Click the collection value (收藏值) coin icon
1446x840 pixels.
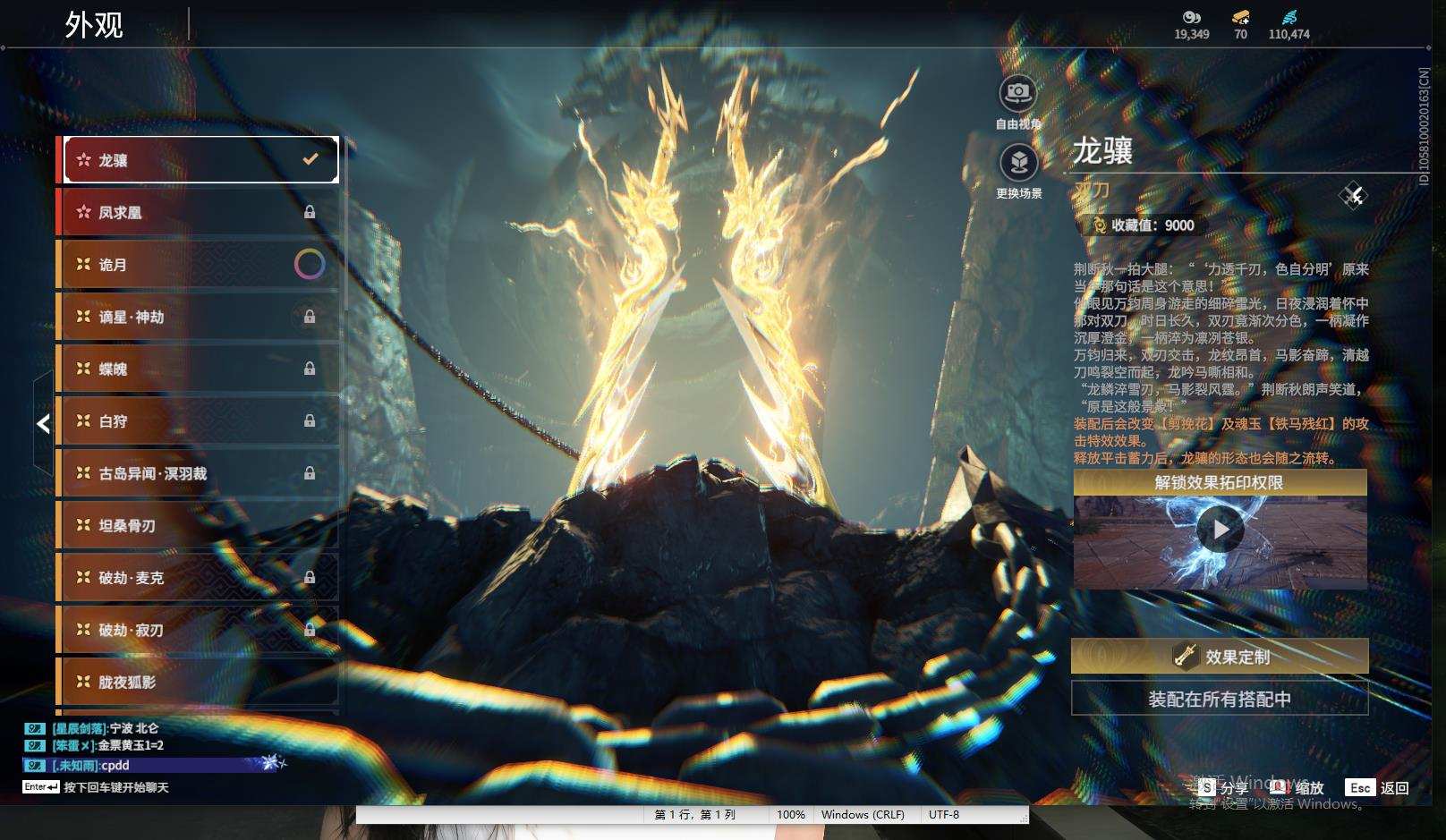coord(1099,225)
